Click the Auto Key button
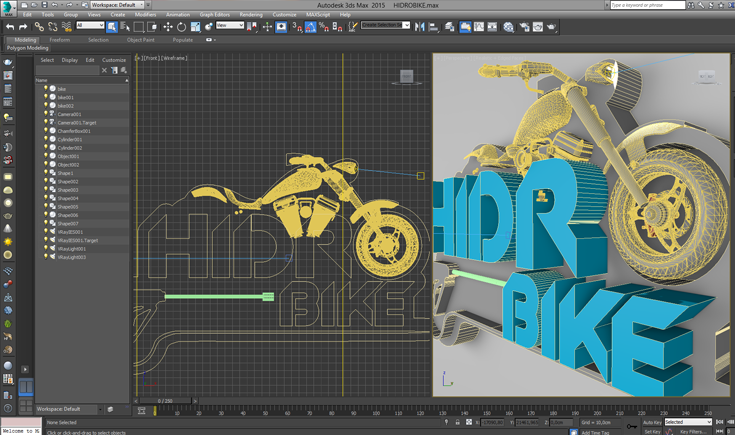Screen dimensions: 735x435 651,422
